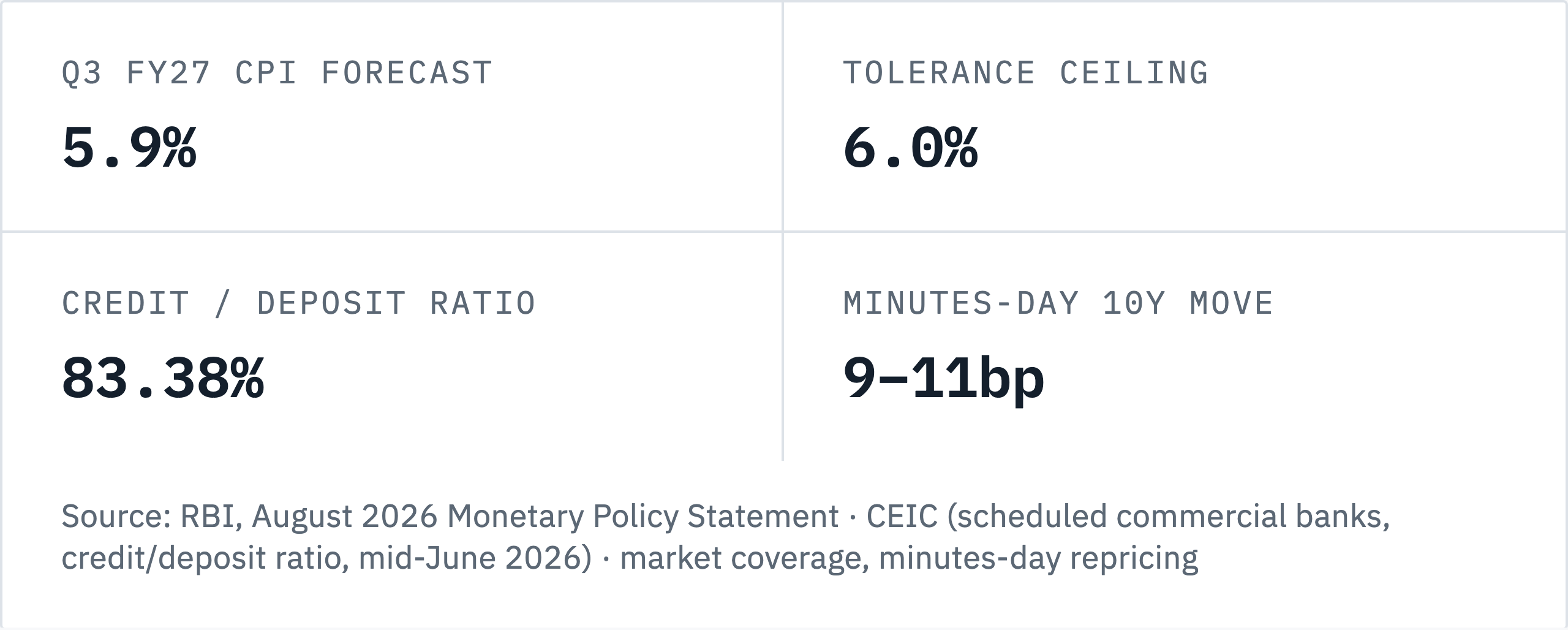Click the word CEILING in top-right card
The height and width of the screenshot is (630, 1568).
coord(1134,74)
